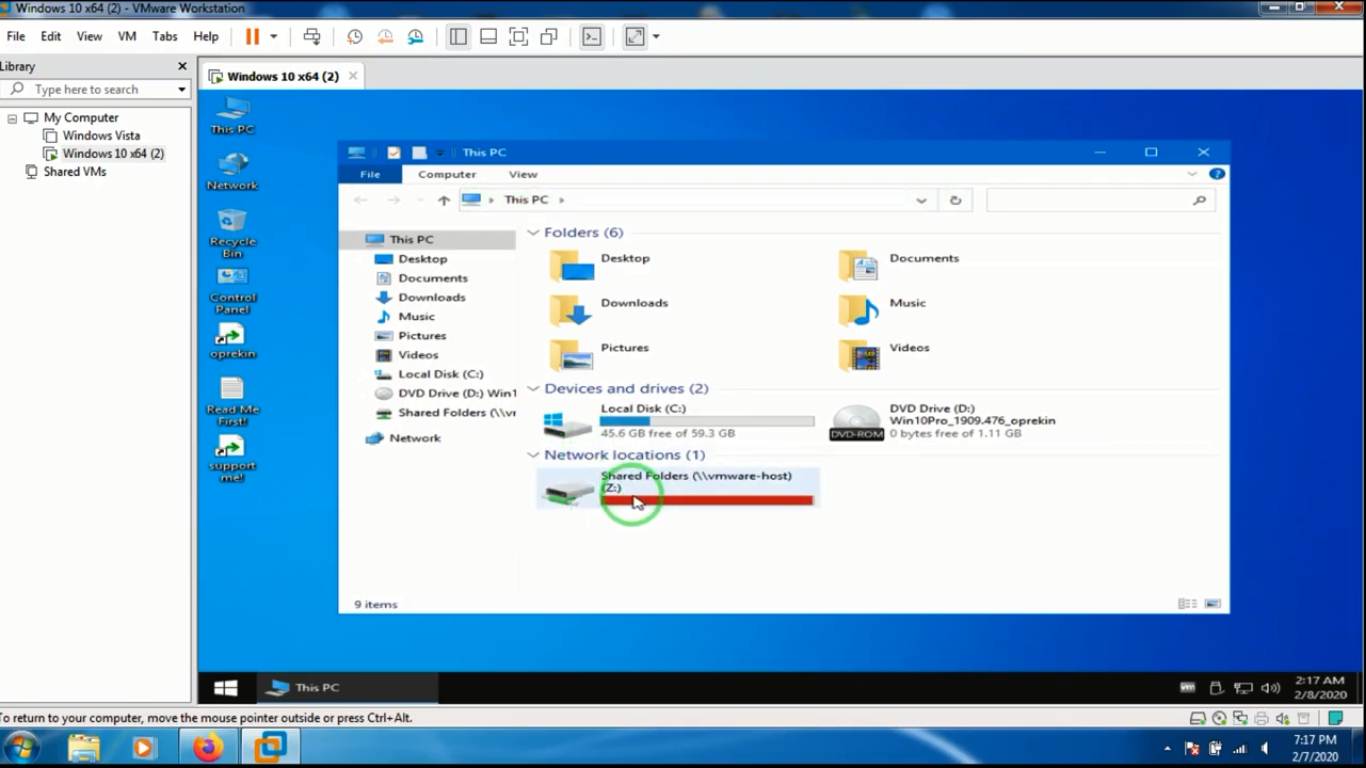Click the sound card status icon
1366x768 pixels.
coord(1282,718)
